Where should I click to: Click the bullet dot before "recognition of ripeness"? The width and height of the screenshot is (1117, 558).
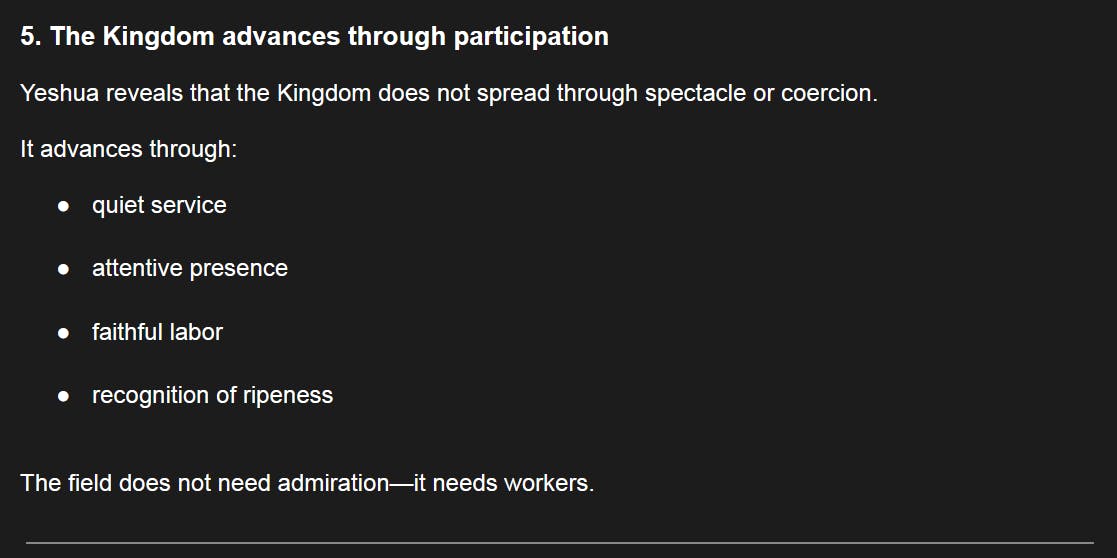pyautogui.click(x=63, y=396)
